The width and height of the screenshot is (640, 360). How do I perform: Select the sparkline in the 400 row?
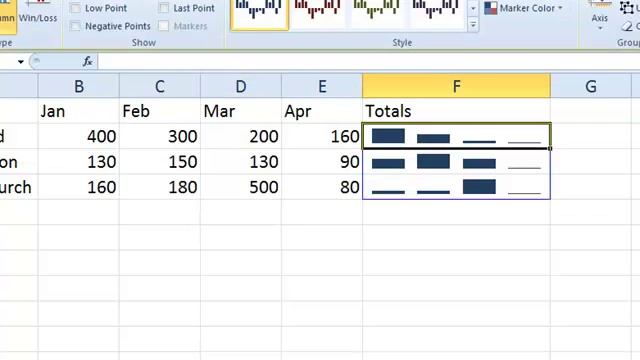(456, 136)
